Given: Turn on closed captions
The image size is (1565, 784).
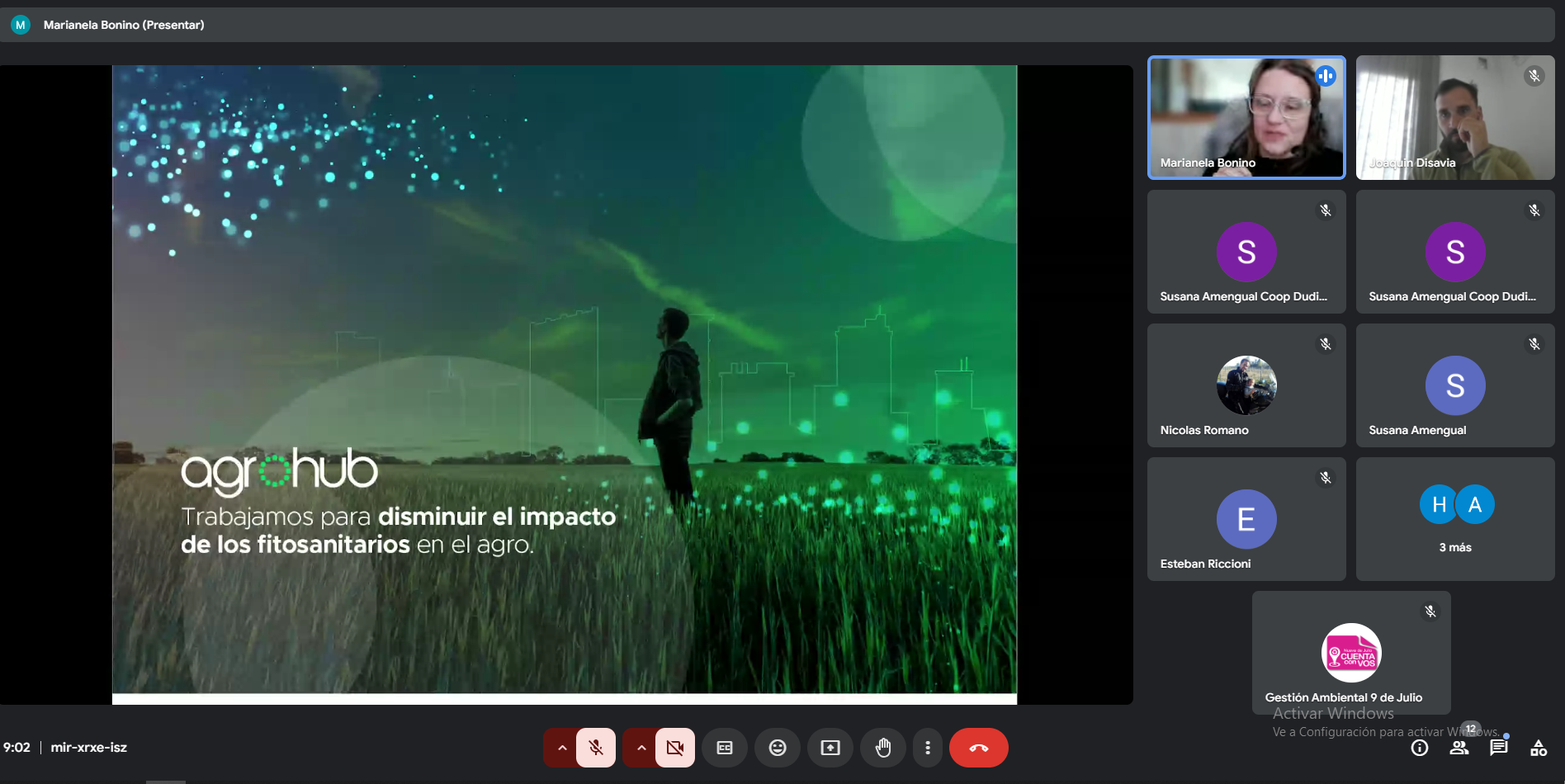Looking at the screenshot, I should pos(725,748).
